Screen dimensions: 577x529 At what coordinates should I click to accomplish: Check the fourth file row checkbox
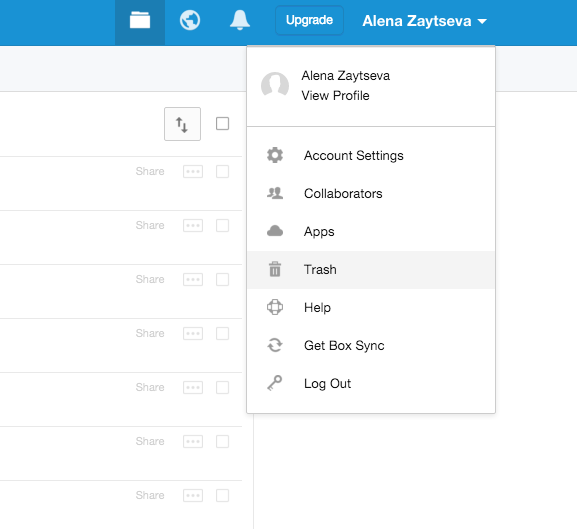(222, 334)
